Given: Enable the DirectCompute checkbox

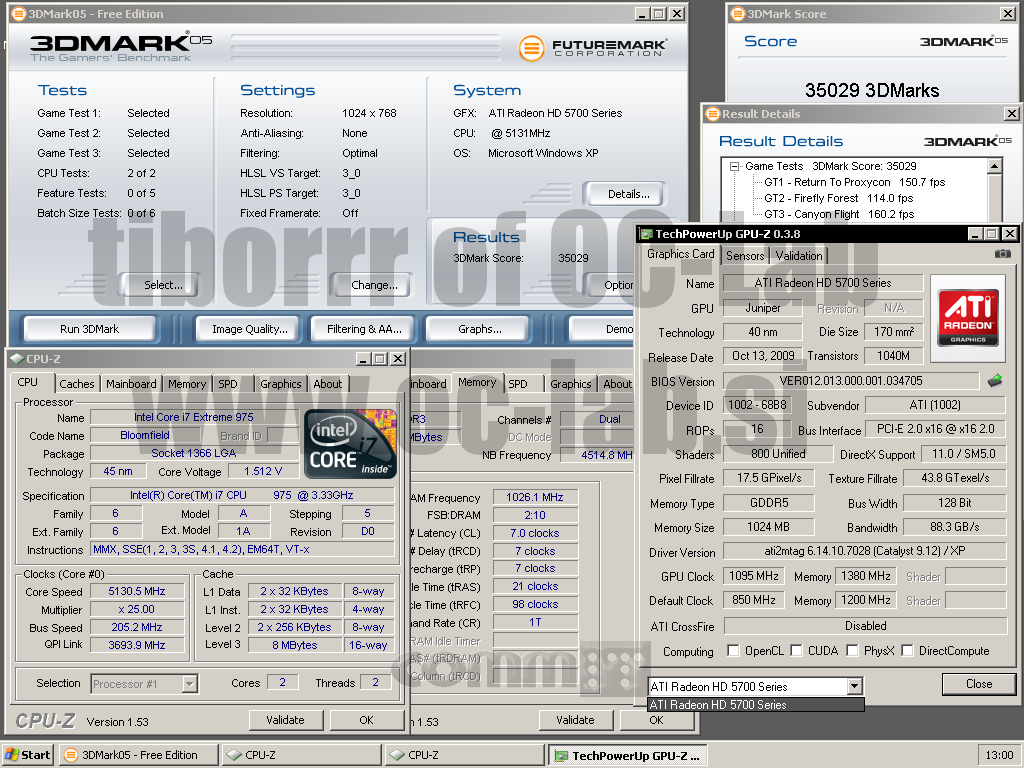Looking at the screenshot, I should 907,650.
